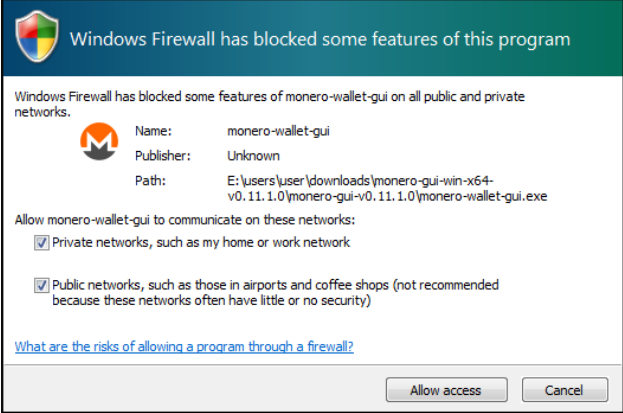Screen dimensions: 623x413
Task: Toggle the Private networks checkbox
Action: coord(41,242)
